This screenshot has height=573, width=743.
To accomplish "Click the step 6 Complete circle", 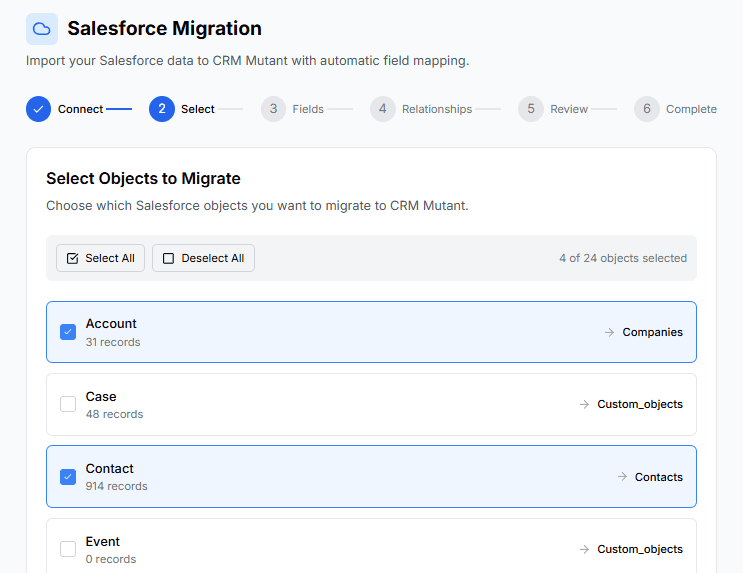I will 647,109.
